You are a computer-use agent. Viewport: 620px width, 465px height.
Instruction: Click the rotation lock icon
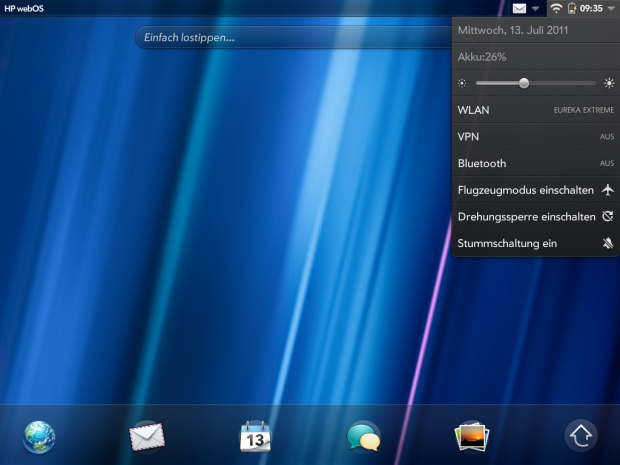tap(608, 216)
